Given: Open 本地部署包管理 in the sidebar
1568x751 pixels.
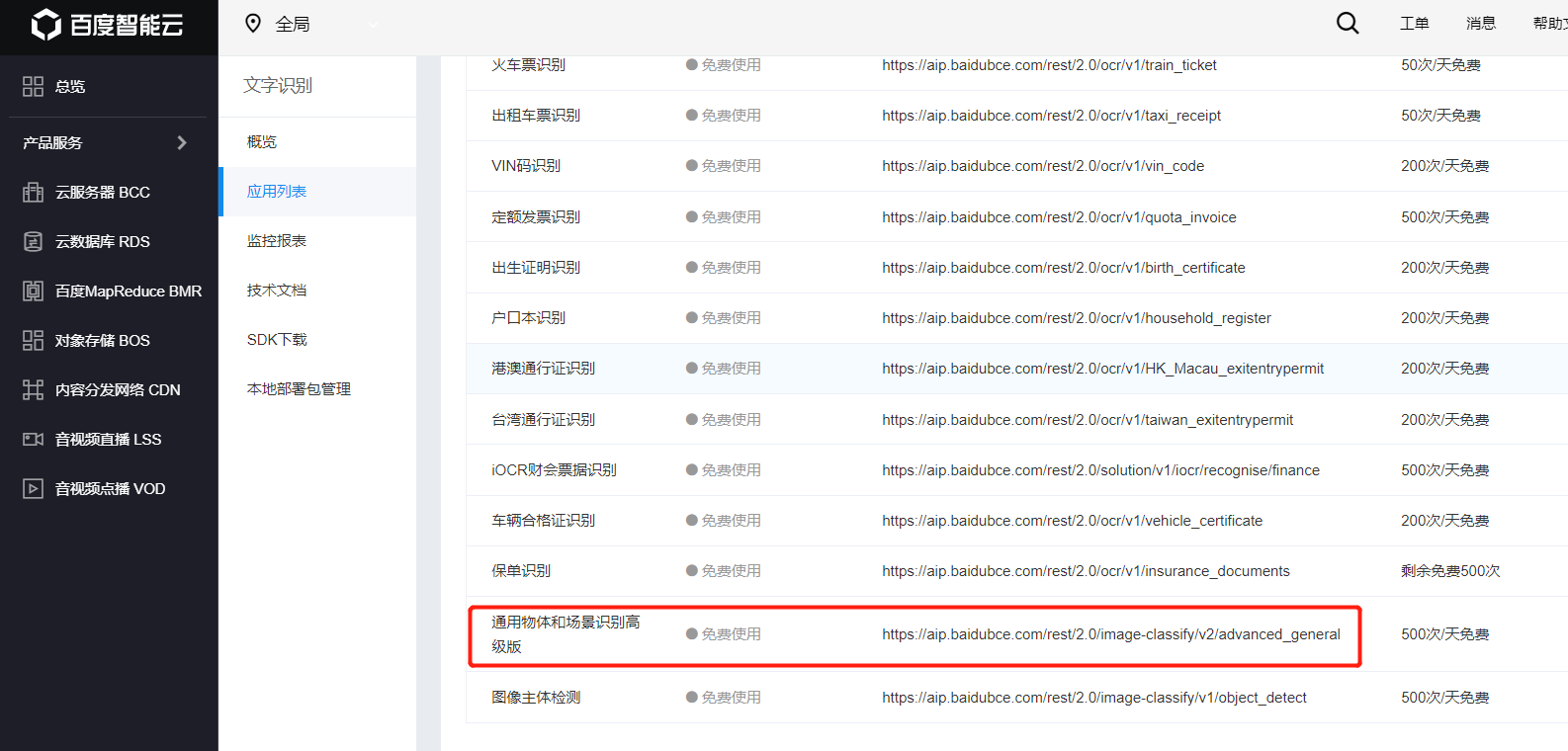Looking at the screenshot, I should tap(299, 389).
